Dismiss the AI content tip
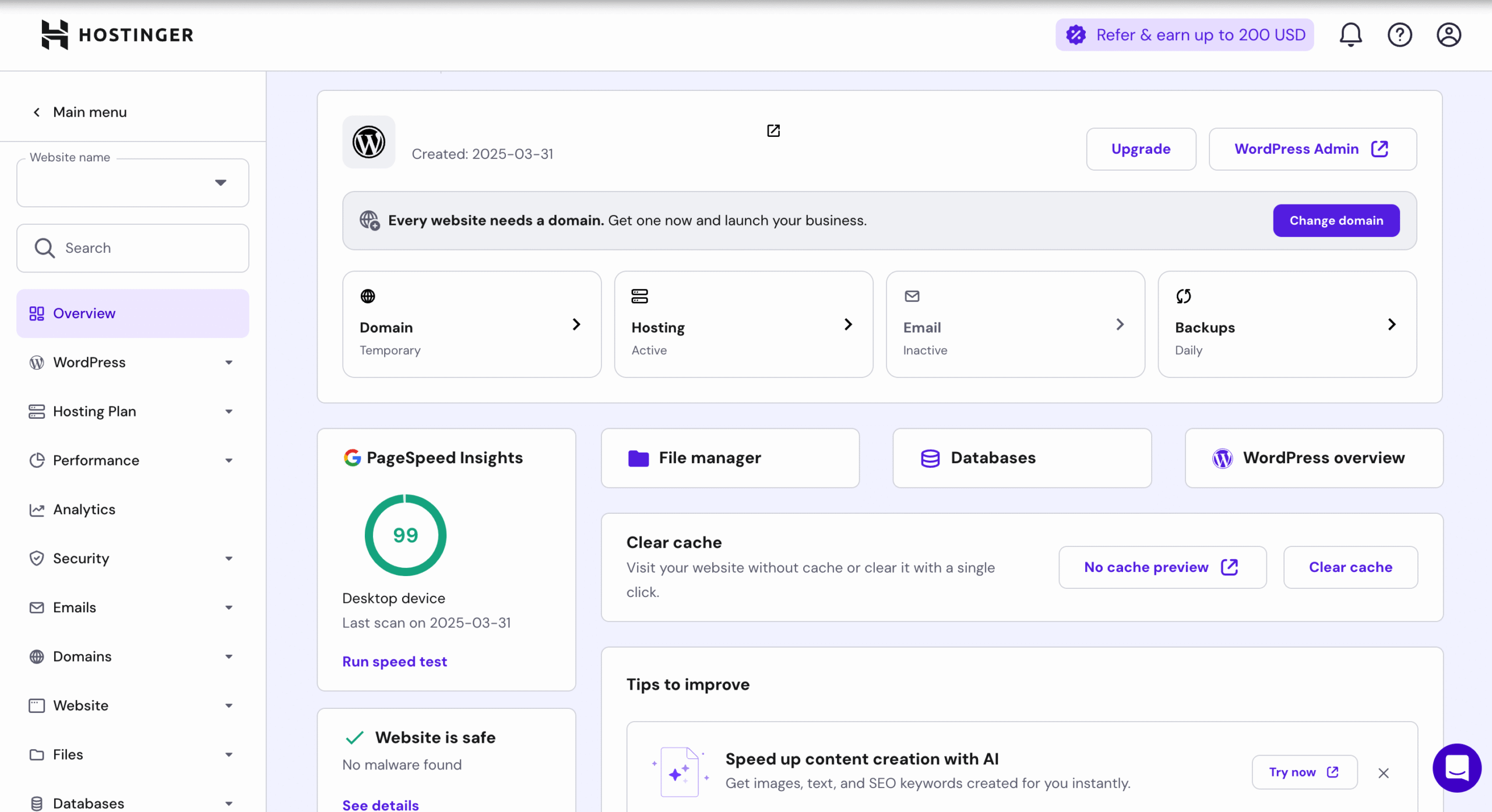This screenshot has height=812, width=1492. point(1383,773)
